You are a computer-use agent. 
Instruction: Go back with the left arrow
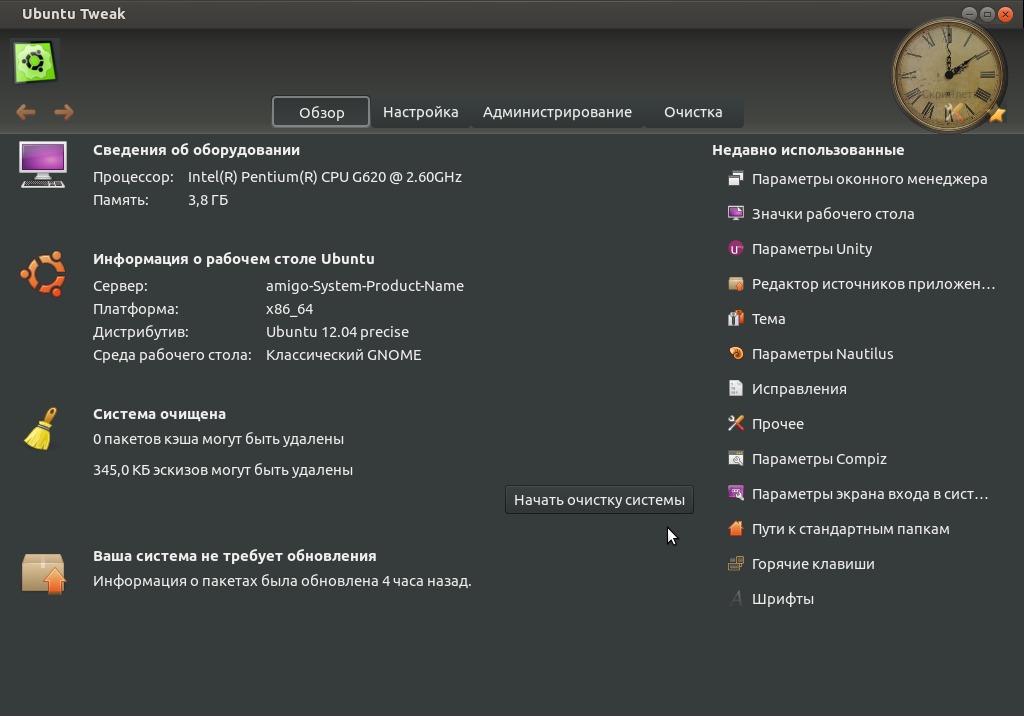click(x=26, y=112)
